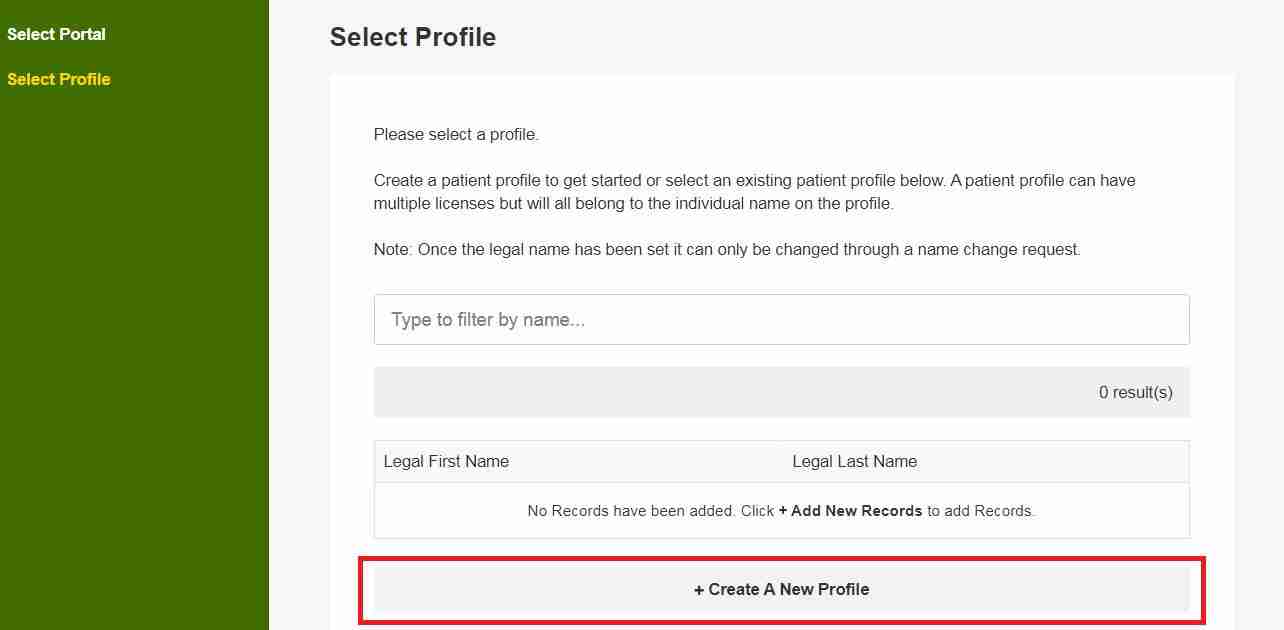The image size is (1284, 630).
Task: Click the gray results summary bar
Action: tap(700, 392)
